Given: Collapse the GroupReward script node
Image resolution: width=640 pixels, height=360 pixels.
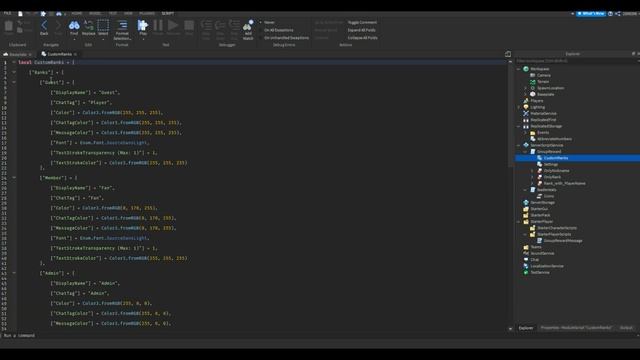Looking at the screenshot, I should [526, 151].
